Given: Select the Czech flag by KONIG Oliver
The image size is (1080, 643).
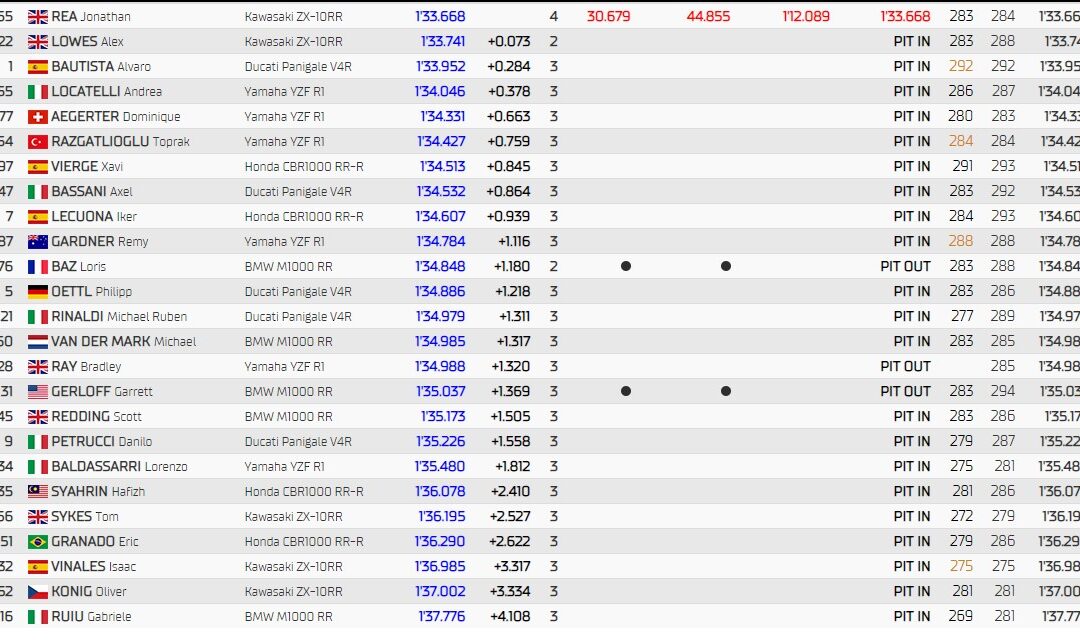Looking at the screenshot, I should (38, 591).
